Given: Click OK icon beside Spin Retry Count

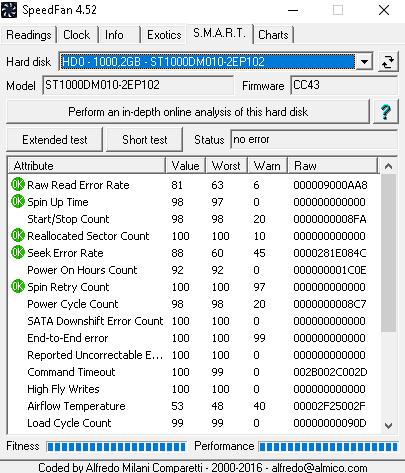Looking at the screenshot, I should 18,286.
